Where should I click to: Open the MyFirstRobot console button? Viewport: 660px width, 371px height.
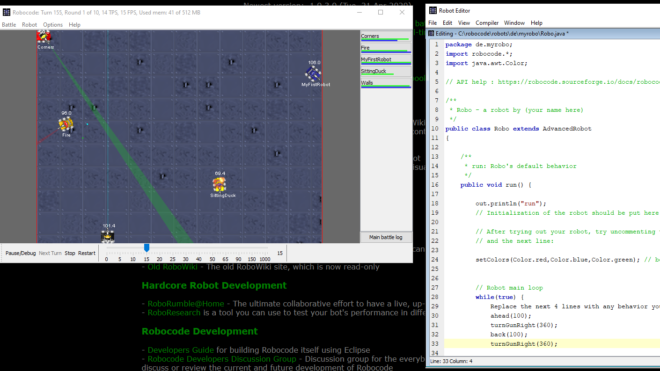point(386,60)
